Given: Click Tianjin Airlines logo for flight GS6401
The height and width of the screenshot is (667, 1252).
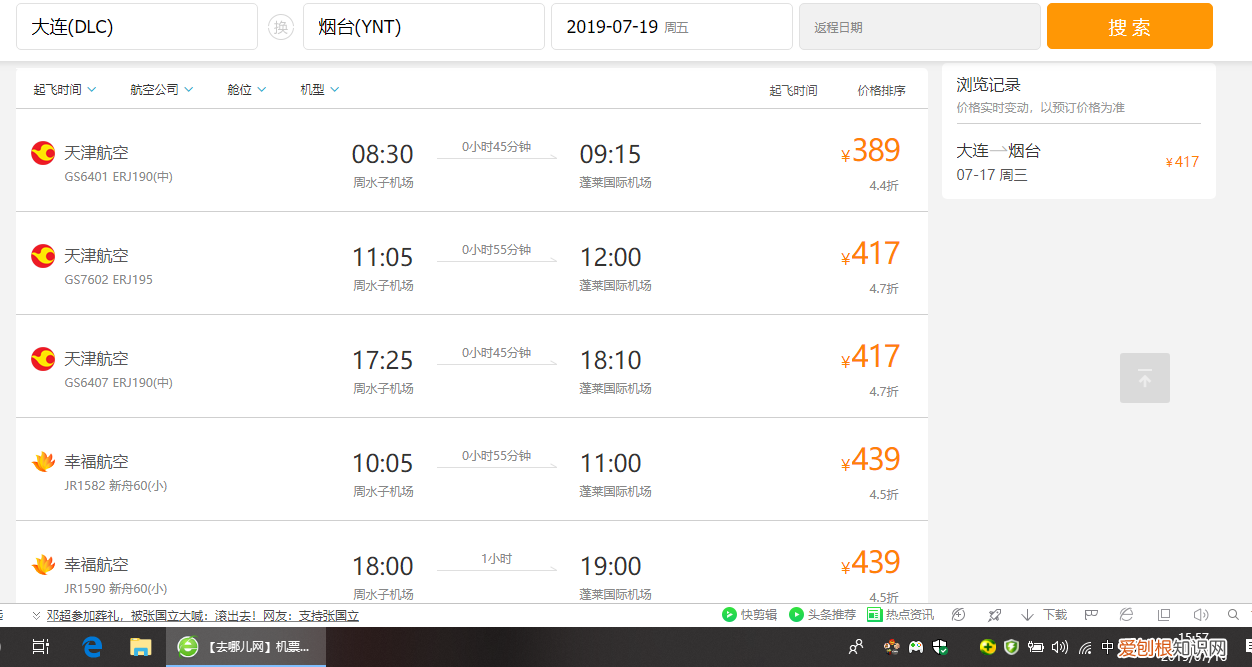Looking at the screenshot, I should tap(43, 153).
